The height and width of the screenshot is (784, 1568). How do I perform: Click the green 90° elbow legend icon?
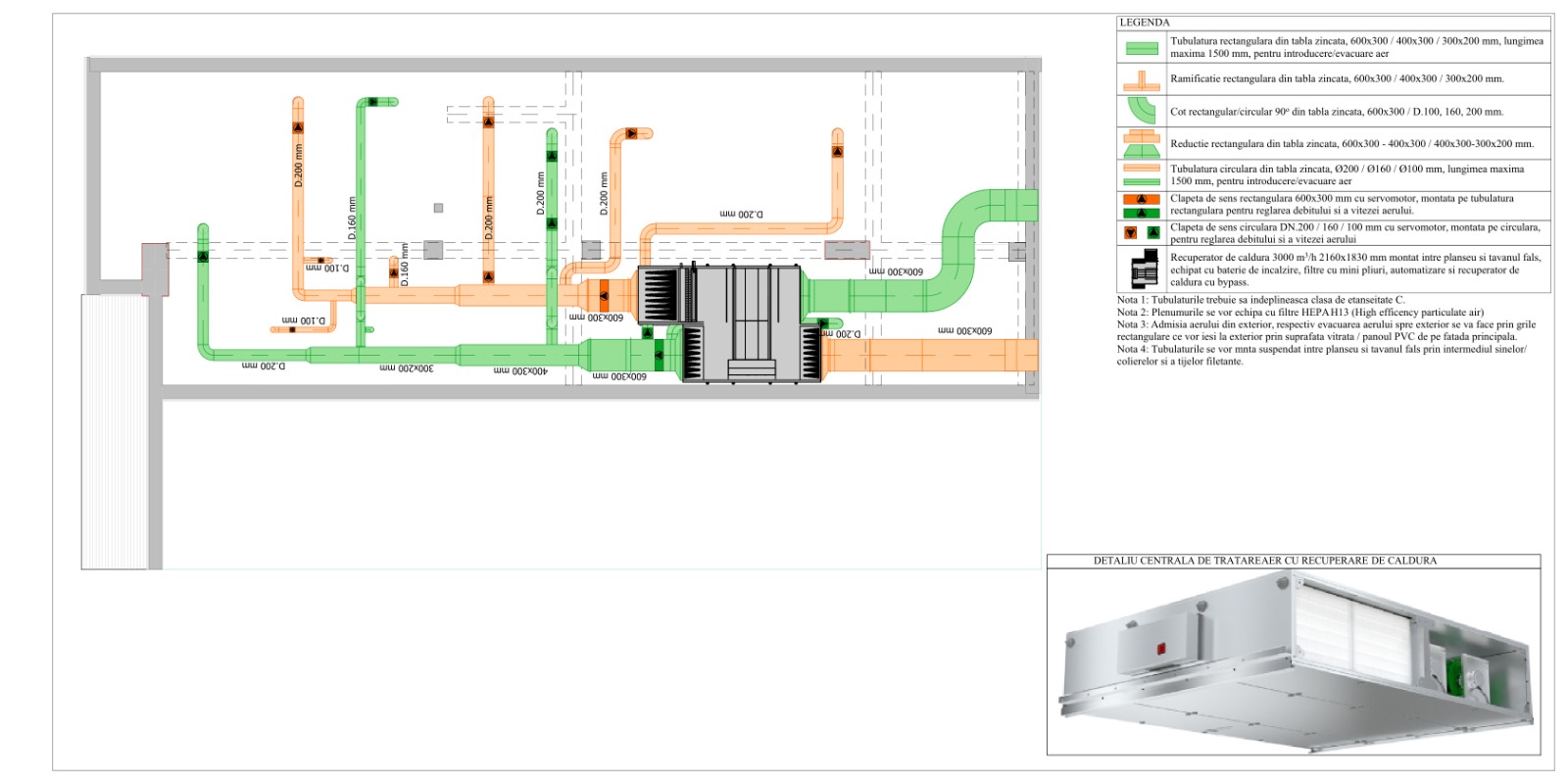[x=1141, y=111]
